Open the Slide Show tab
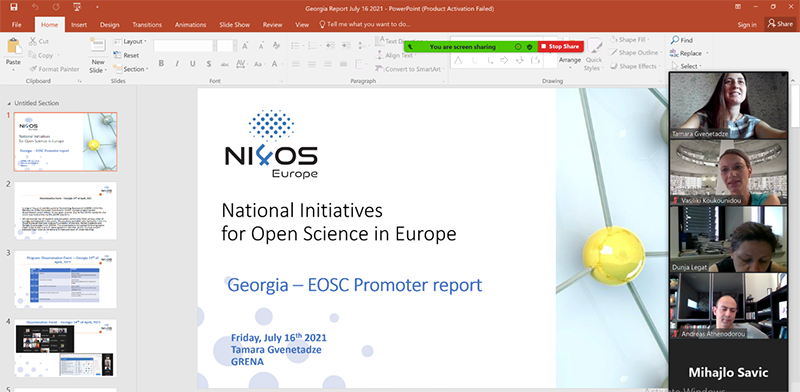 (235, 24)
